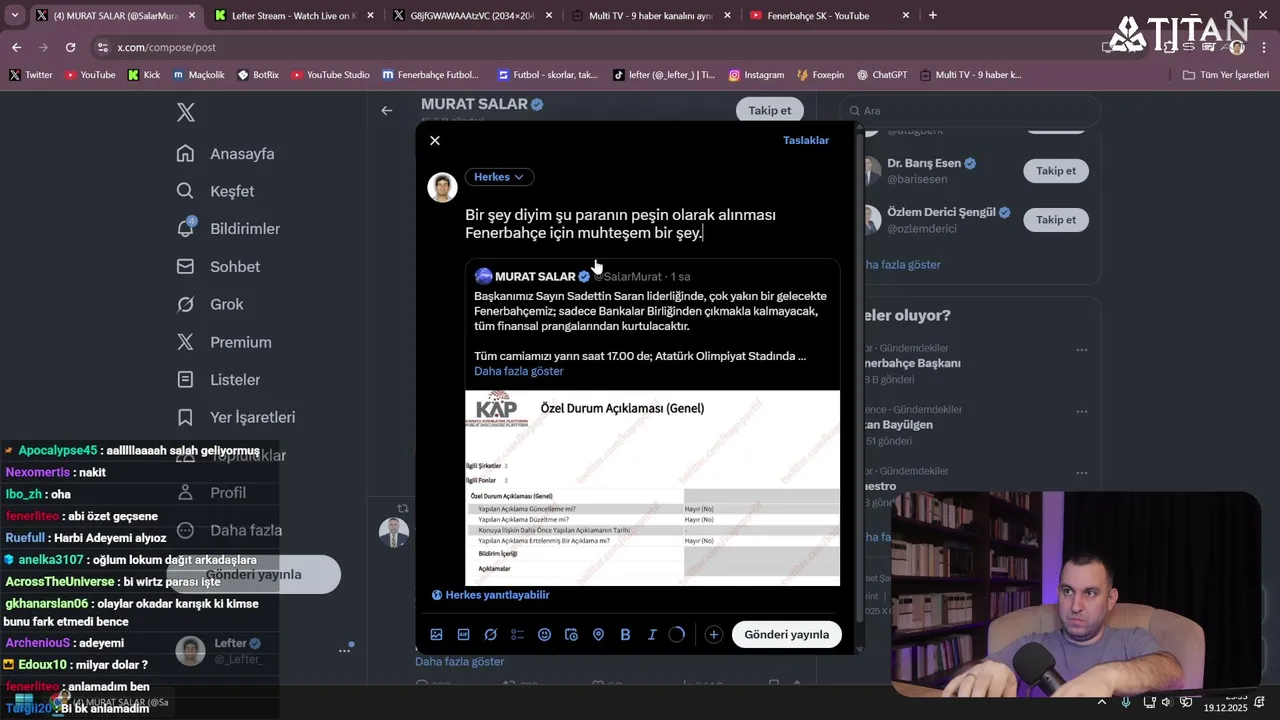Image resolution: width=1280 pixels, height=720 pixels.
Task: Toggle bold formatting in composer
Action: tap(626, 635)
